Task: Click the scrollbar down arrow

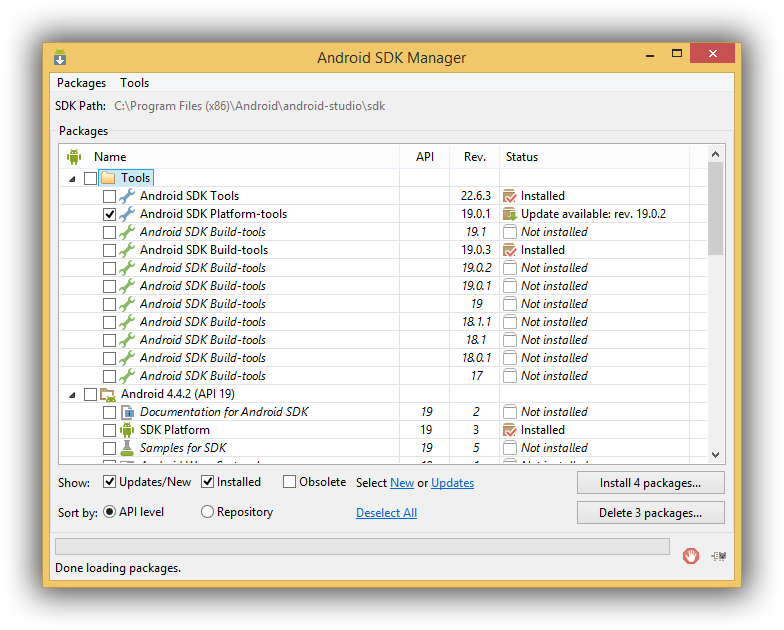Action: (x=716, y=454)
